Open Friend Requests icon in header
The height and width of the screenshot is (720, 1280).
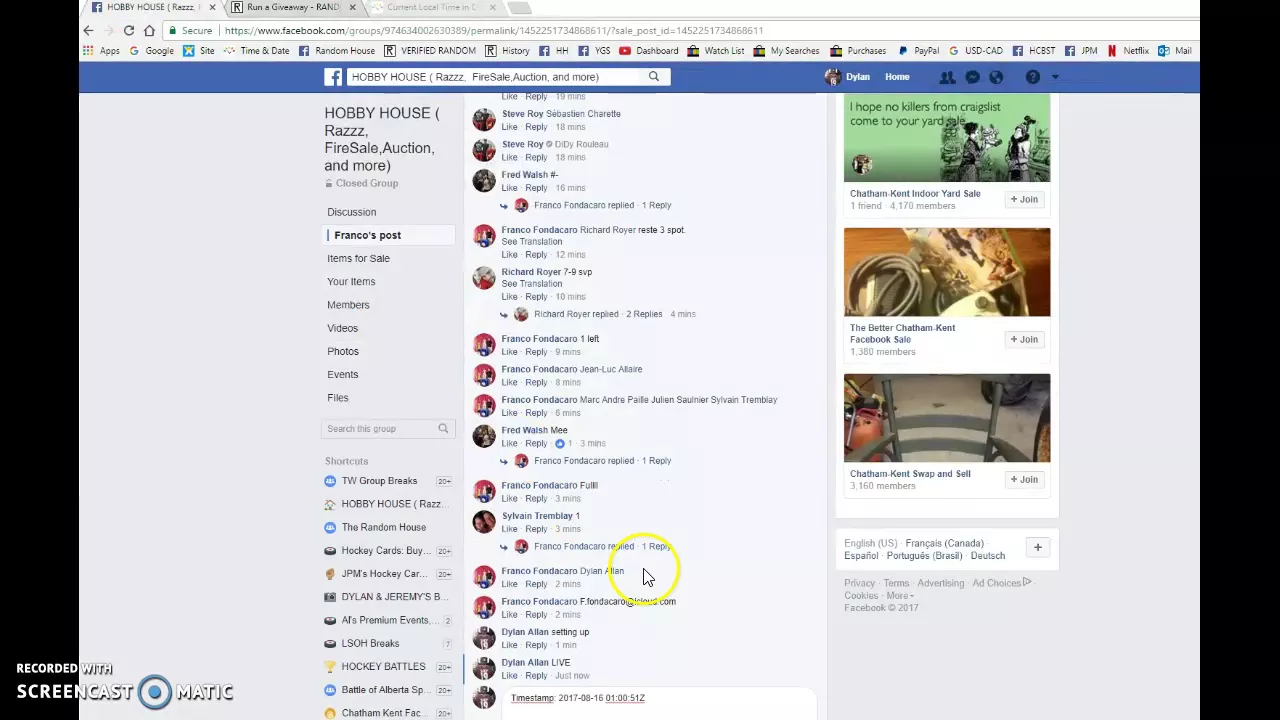[947, 77]
